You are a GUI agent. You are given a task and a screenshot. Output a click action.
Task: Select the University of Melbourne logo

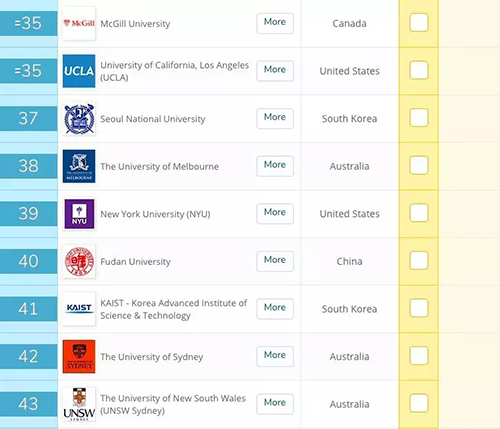(x=79, y=166)
